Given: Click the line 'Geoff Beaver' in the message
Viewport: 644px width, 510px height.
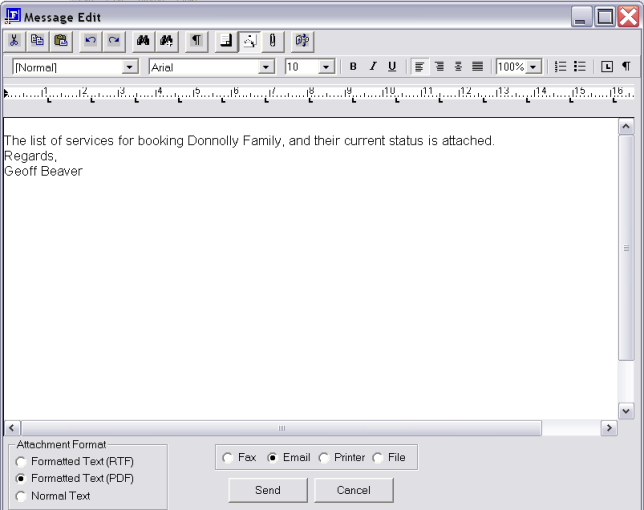Looking at the screenshot, I should tap(43, 171).
